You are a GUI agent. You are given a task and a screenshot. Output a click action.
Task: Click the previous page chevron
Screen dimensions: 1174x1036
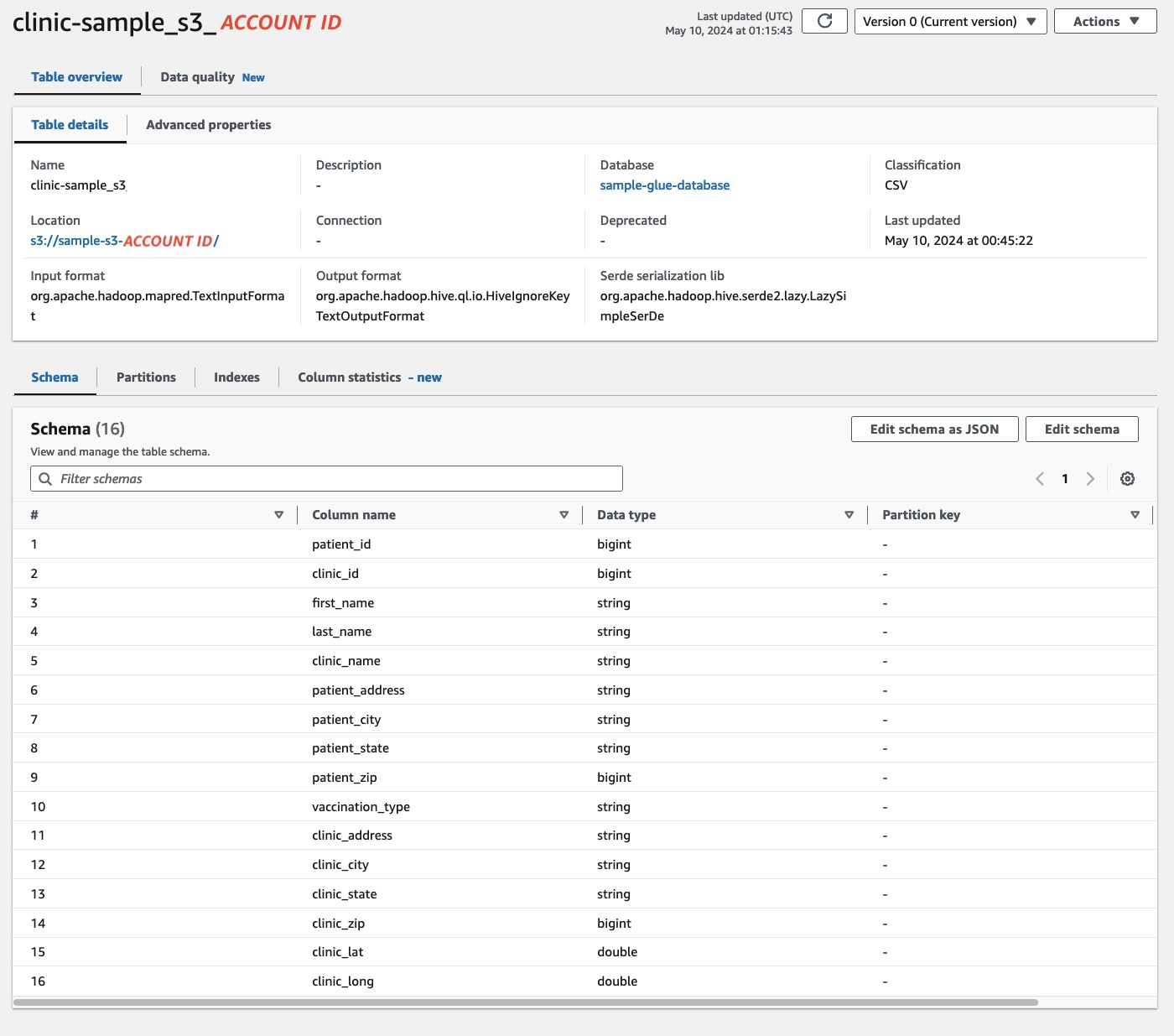[1040, 478]
